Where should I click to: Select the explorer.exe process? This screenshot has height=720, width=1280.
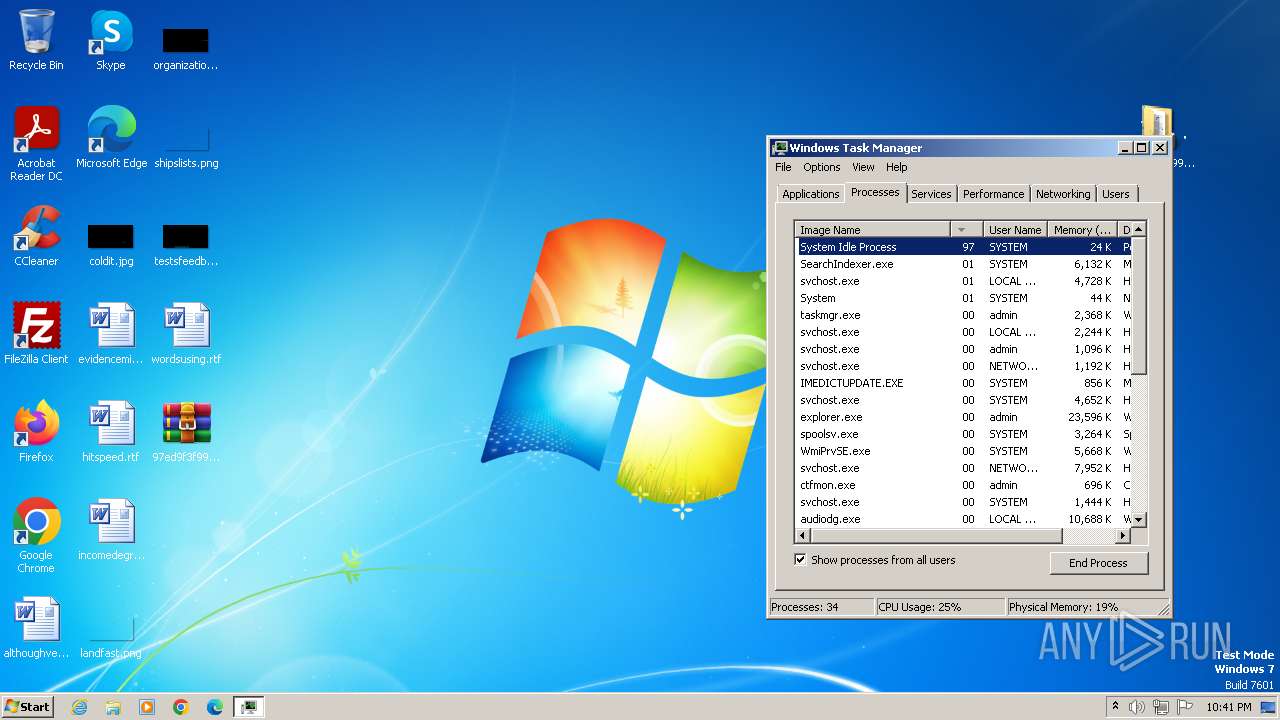pos(963,417)
